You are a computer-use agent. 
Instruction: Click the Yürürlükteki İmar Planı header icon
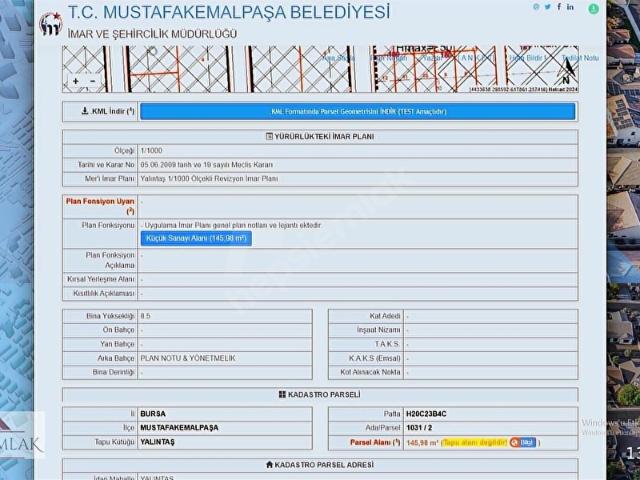(x=269, y=136)
